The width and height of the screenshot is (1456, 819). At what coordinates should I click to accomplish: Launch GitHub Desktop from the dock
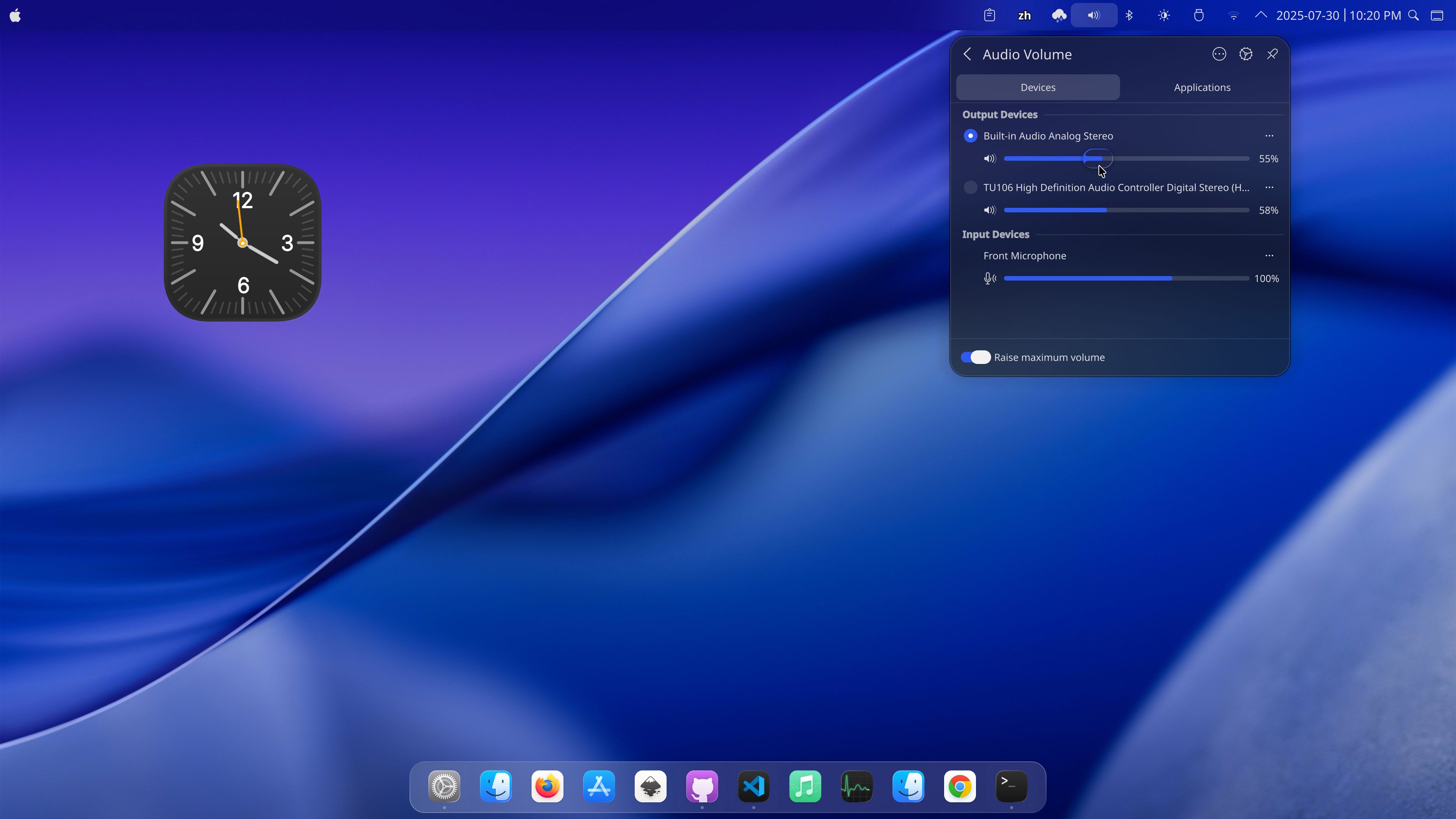[702, 786]
